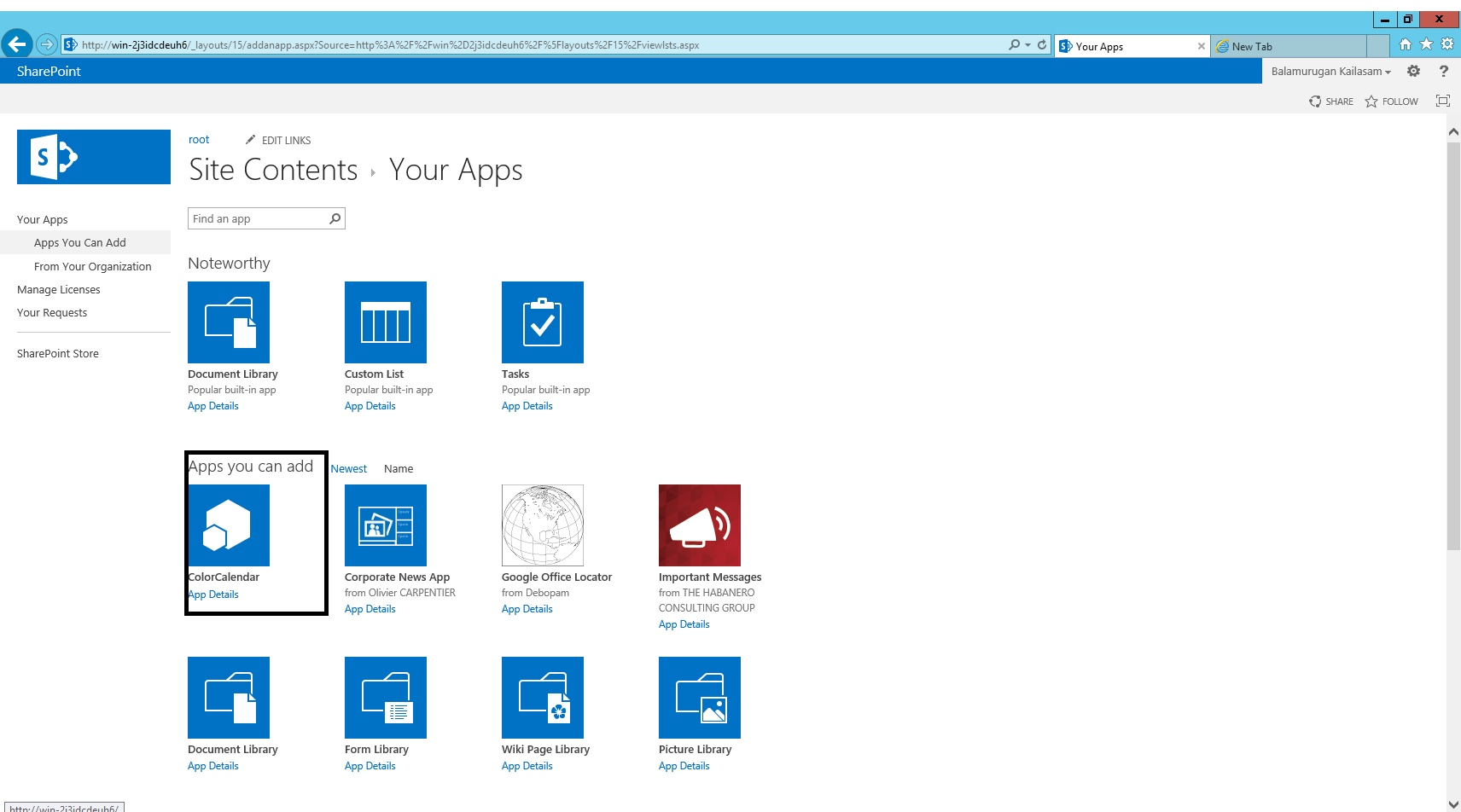Click the browser forward arrow
1461x812 pixels.
pyautogui.click(x=47, y=44)
